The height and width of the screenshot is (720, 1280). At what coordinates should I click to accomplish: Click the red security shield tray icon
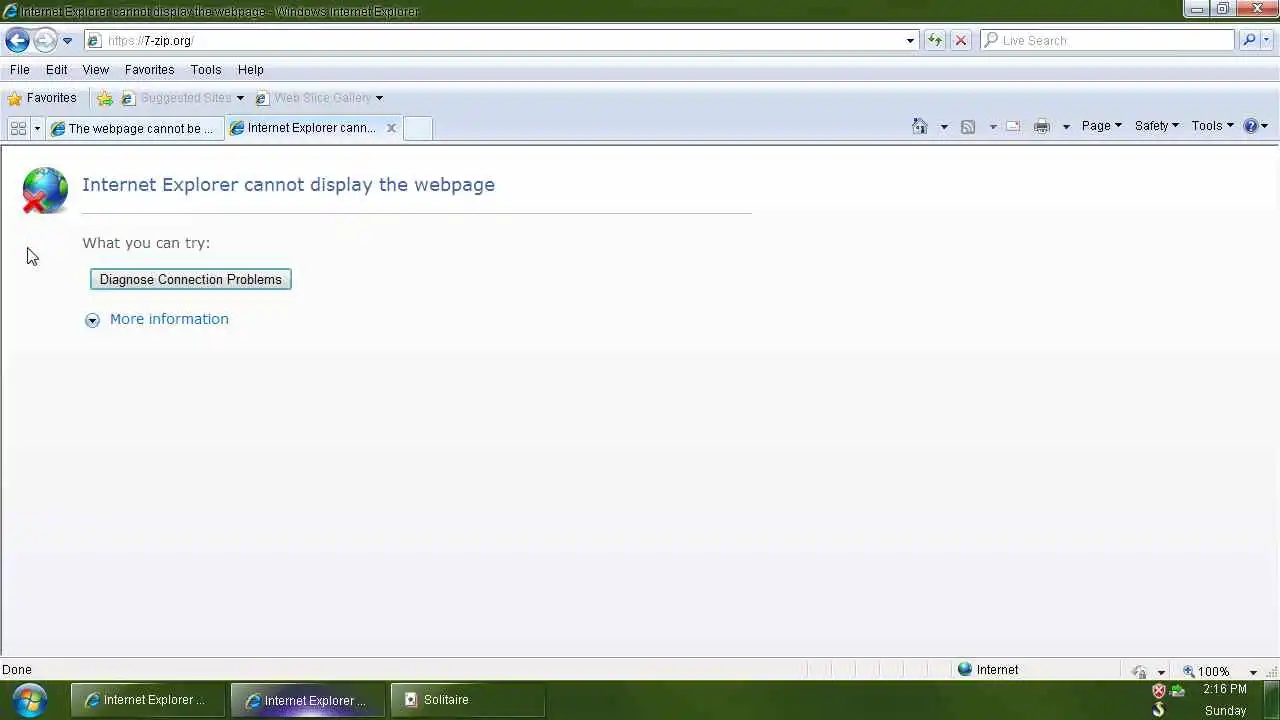(1159, 691)
